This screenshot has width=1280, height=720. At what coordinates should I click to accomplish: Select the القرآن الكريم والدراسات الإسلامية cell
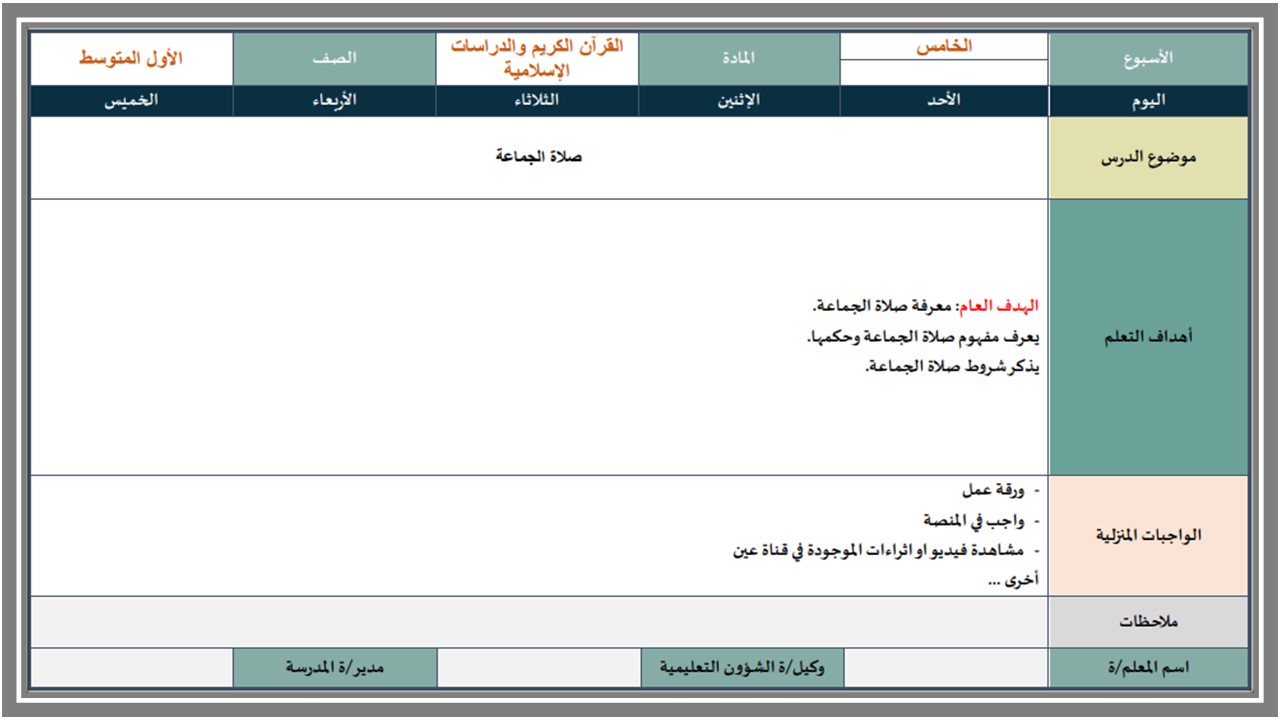(x=537, y=59)
